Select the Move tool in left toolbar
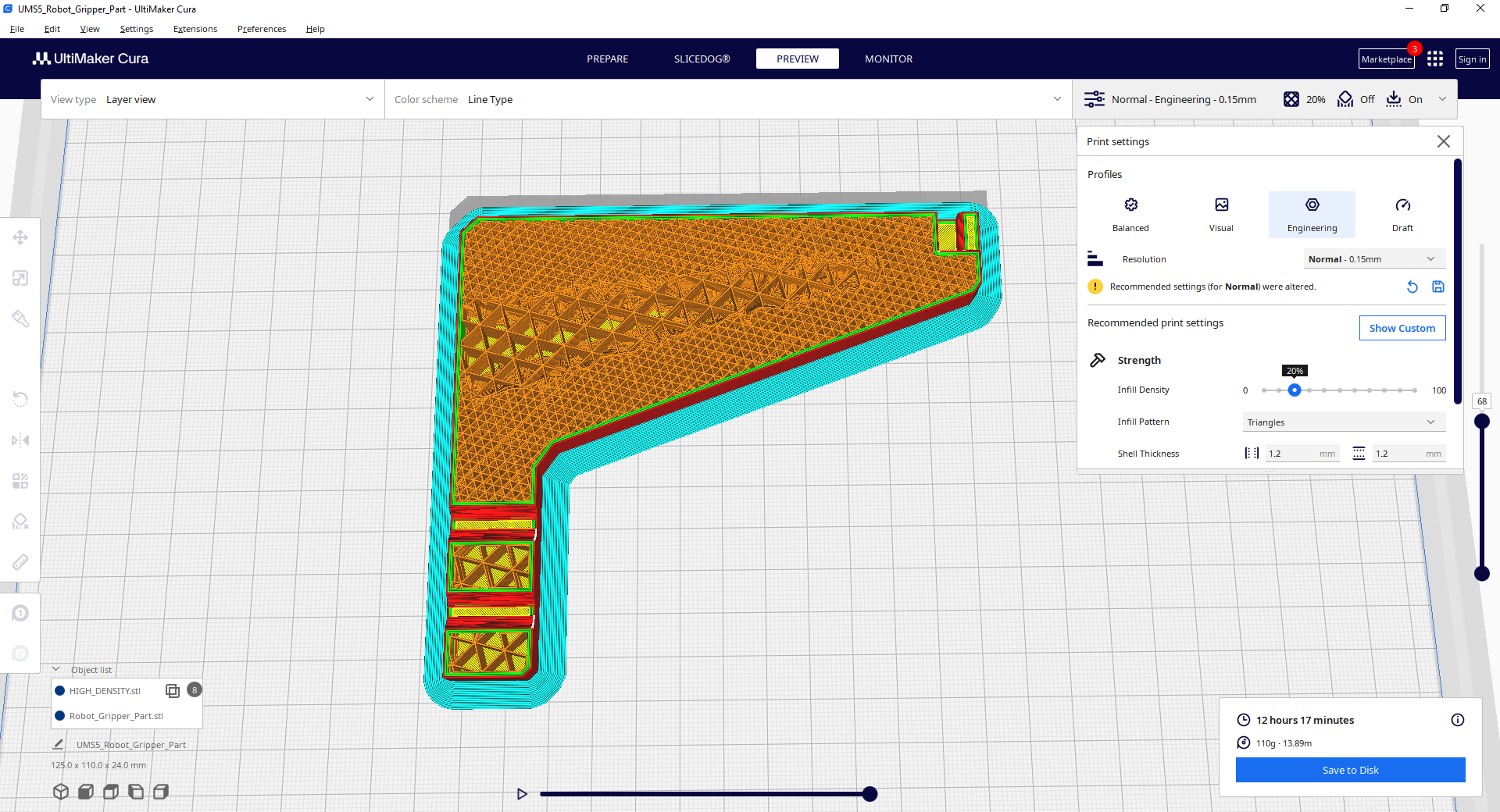1500x812 pixels. (20, 237)
